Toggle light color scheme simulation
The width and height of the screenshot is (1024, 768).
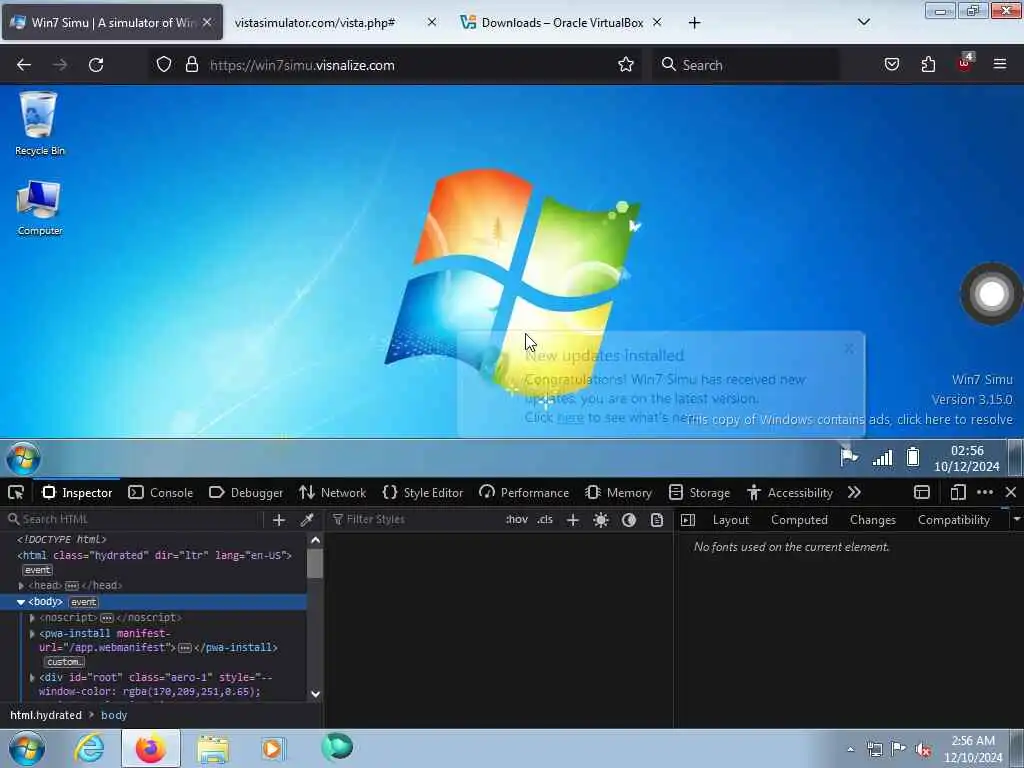coord(601,520)
